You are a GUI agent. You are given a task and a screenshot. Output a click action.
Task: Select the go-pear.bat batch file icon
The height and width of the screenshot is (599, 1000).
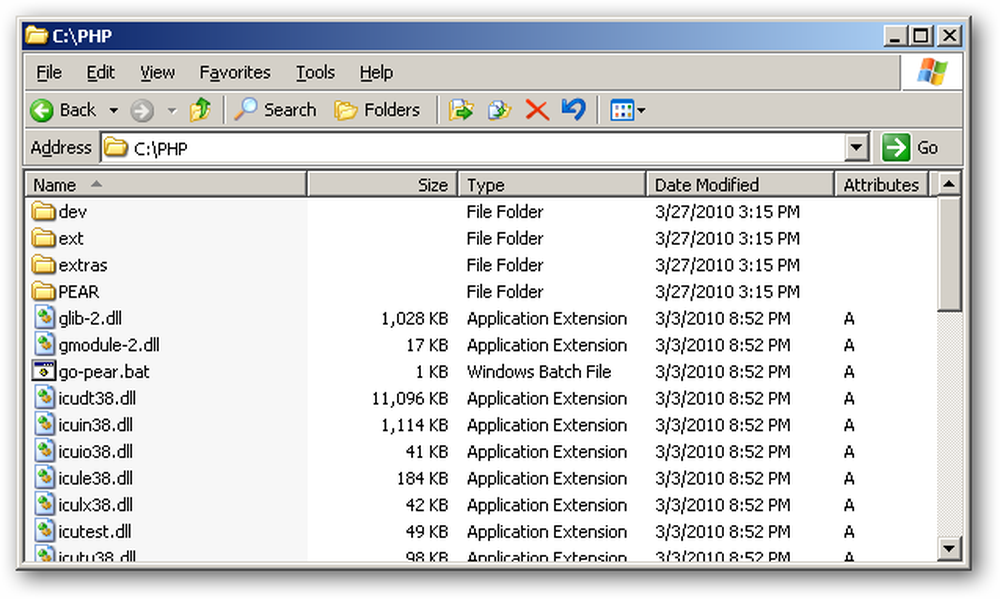44,371
